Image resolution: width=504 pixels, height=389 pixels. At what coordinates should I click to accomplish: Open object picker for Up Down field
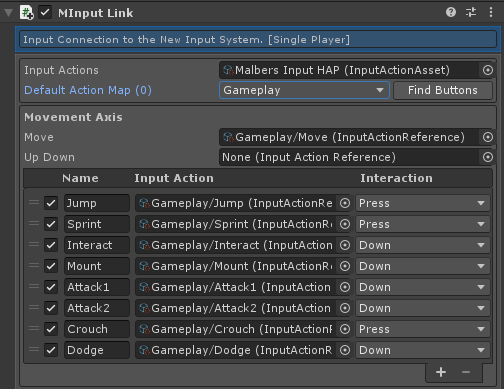[488, 157]
